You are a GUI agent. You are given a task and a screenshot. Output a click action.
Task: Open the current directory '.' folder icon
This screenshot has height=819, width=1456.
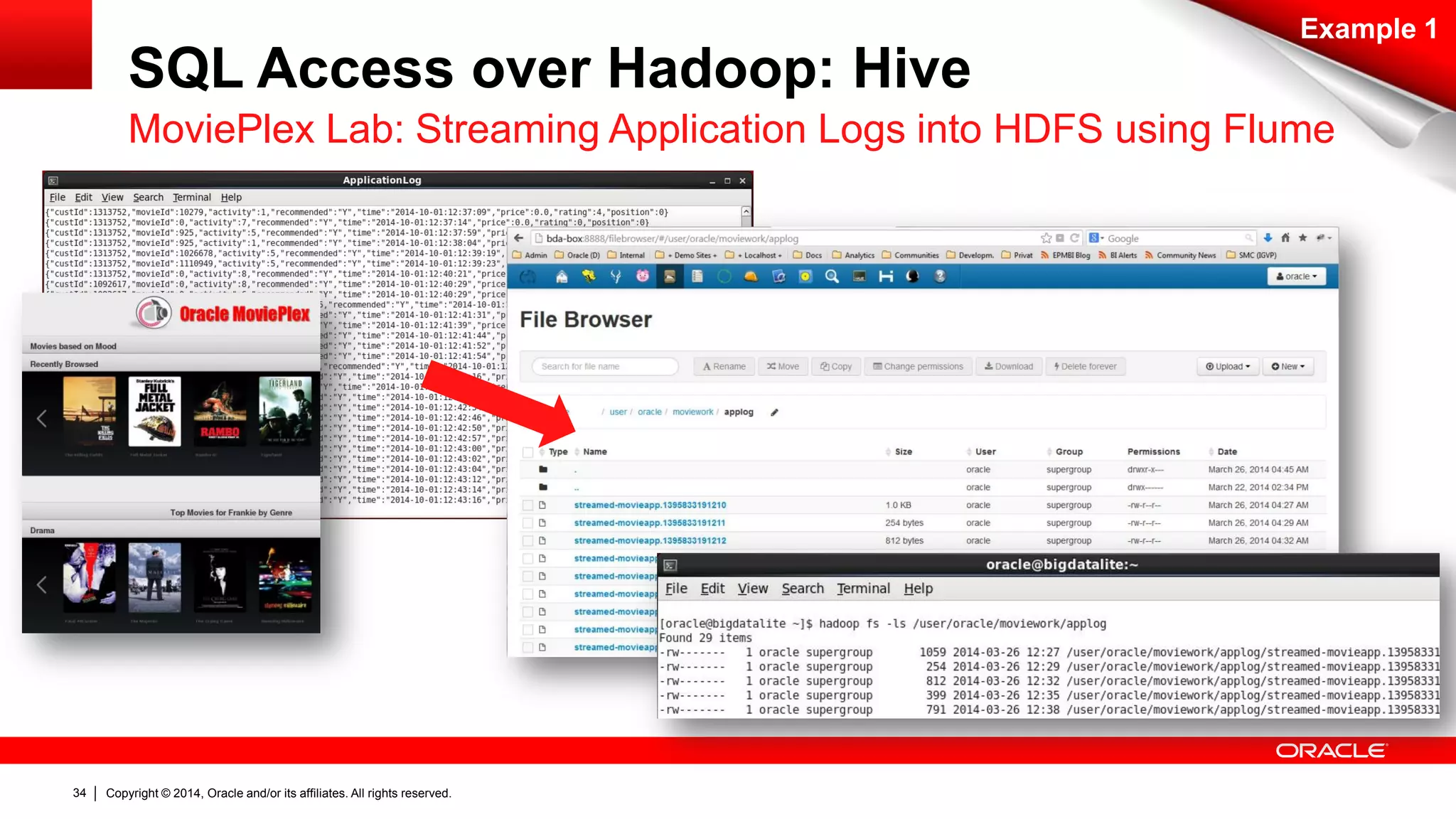(x=543, y=469)
